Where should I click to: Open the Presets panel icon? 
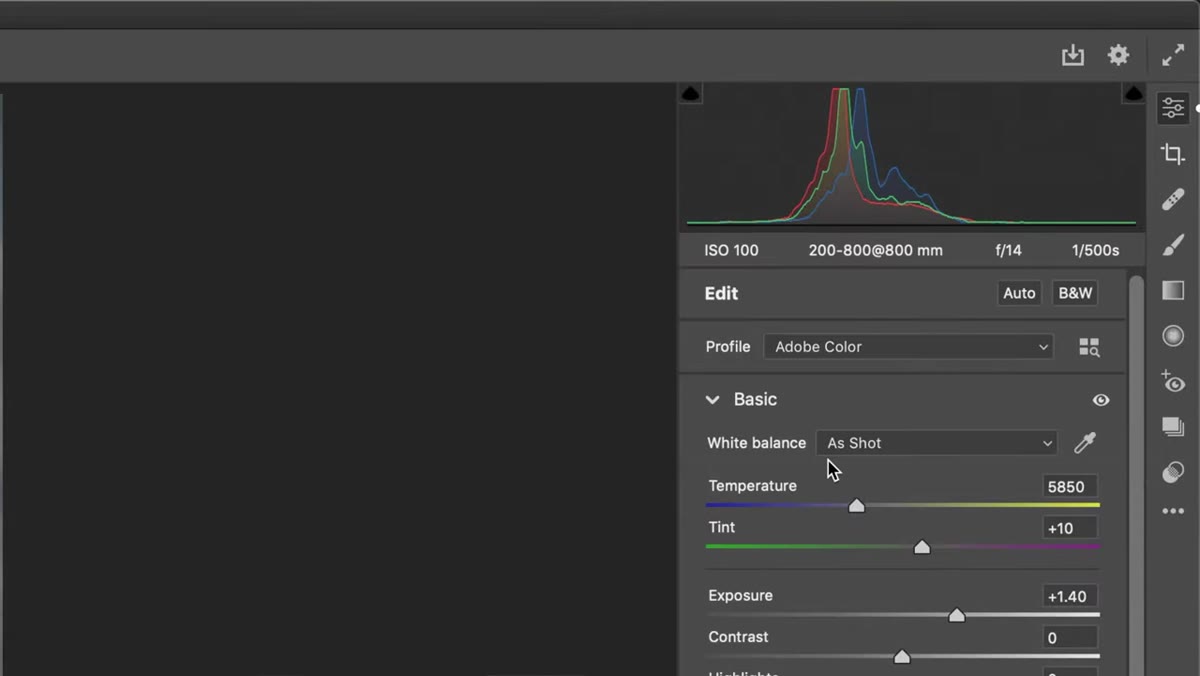pos(1173,472)
